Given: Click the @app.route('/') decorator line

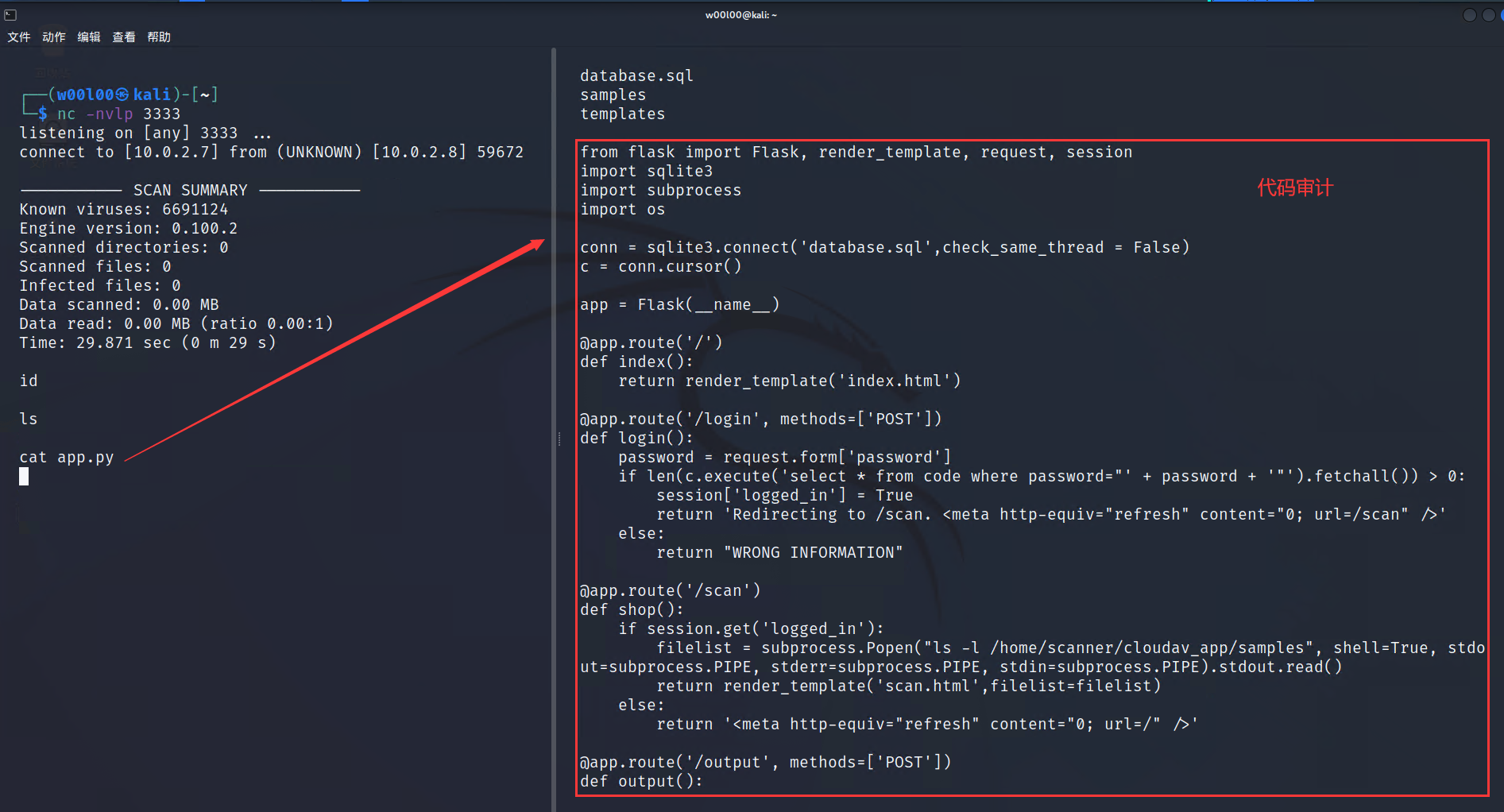Looking at the screenshot, I should click(651, 342).
